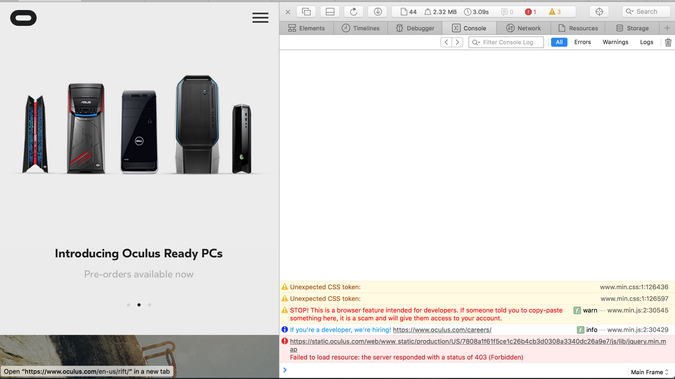This screenshot has width=675, height=379.
Task: Dock the inspector to the bottom
Action: click(x=330, y=12)
